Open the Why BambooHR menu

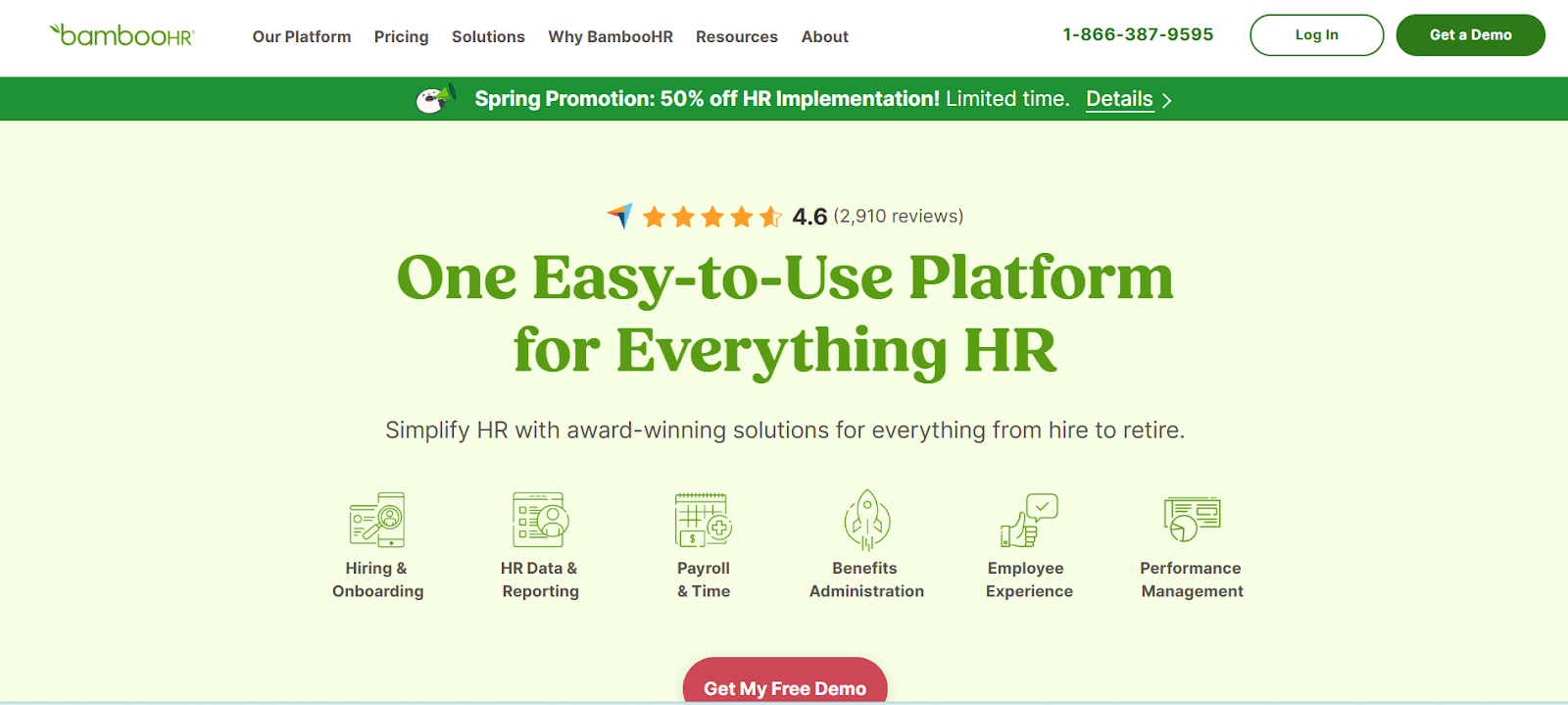pyautogui.click(x=611, y=36)
